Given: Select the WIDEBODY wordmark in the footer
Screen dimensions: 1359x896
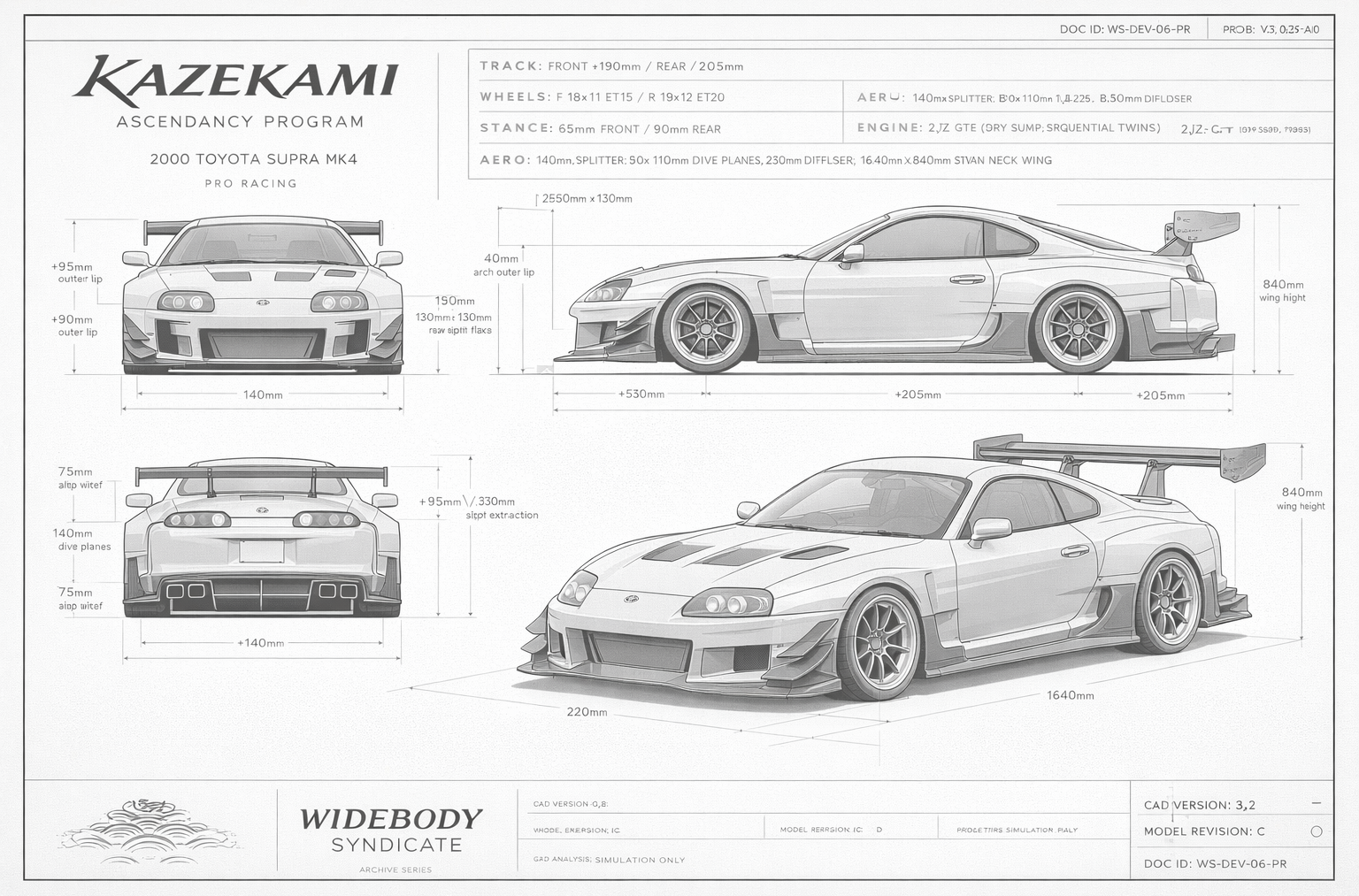Looking at the screenshot, I should pyautogui.click(x=391, y=819).
